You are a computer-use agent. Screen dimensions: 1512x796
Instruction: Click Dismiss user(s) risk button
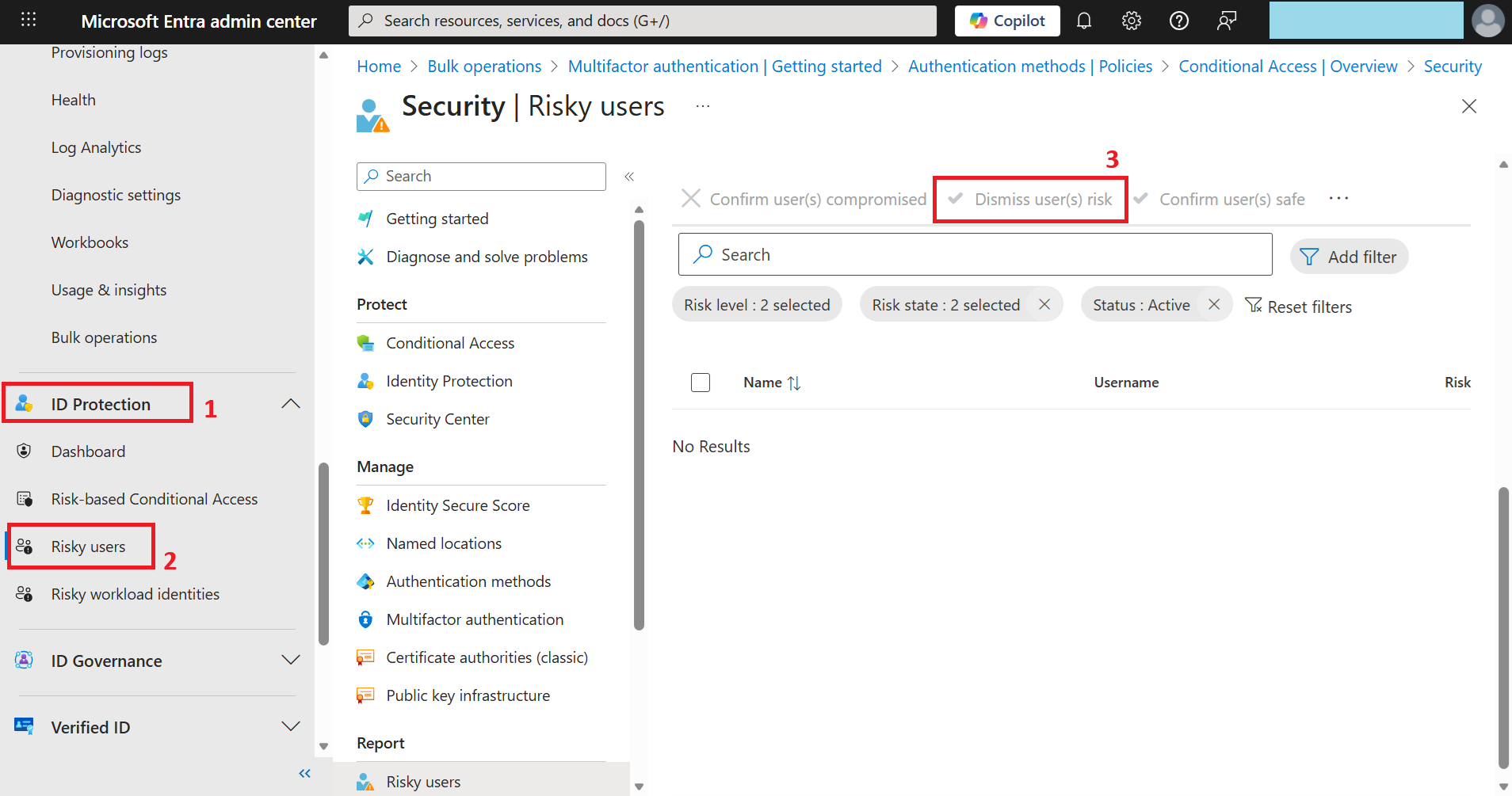[1030, 199]
